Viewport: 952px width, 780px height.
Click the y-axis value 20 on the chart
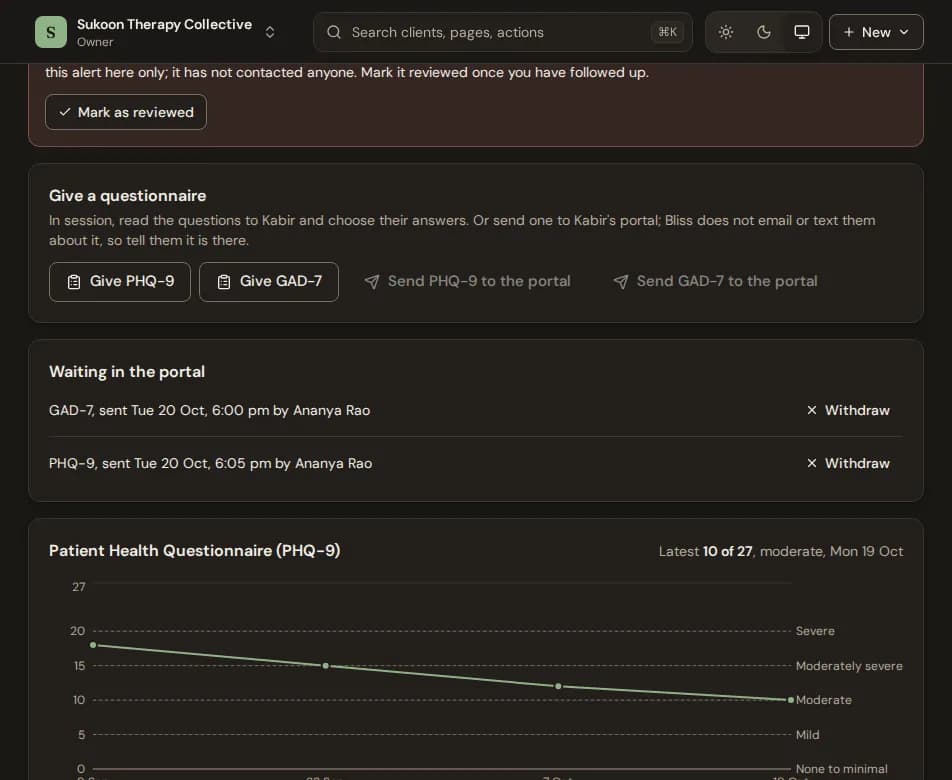pos(78,631)
